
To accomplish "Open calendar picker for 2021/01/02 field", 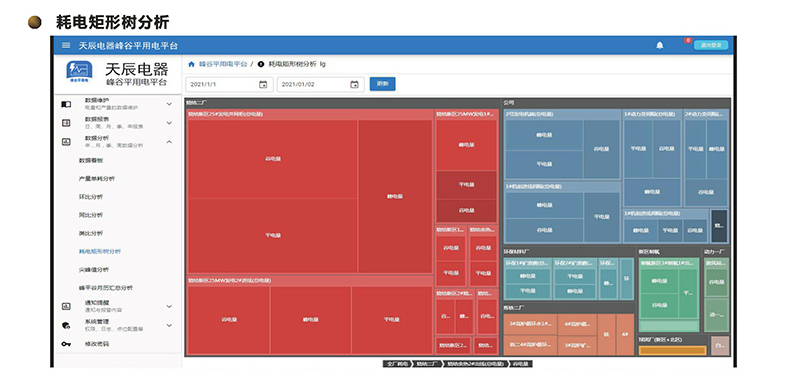I will (354, 84).
